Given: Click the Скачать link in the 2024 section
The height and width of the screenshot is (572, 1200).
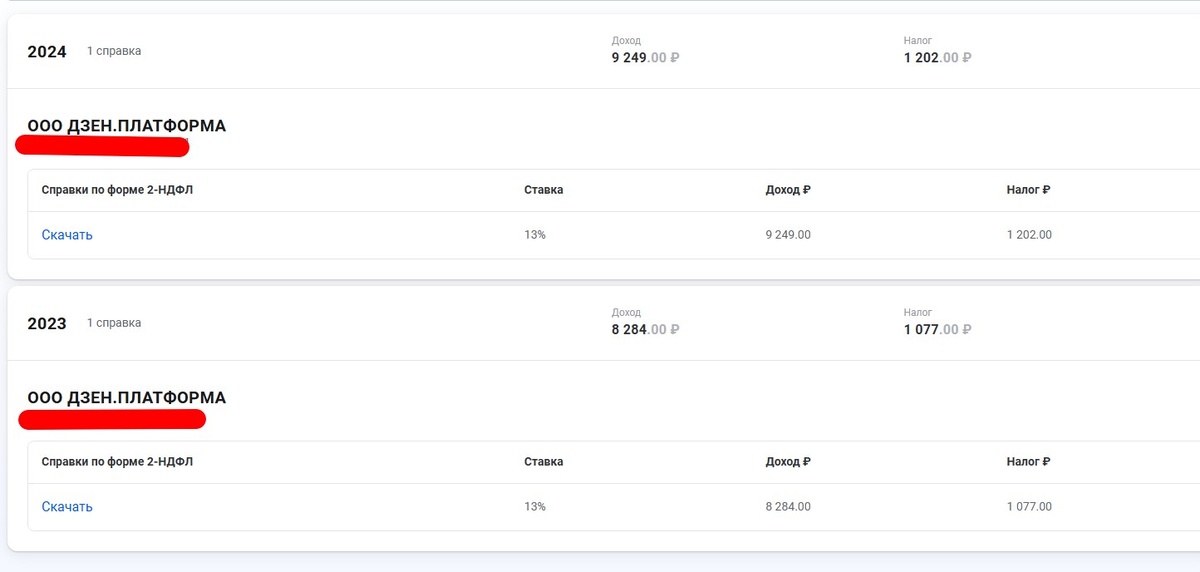Looking at the screenshot, I should [x=67, y=235].
